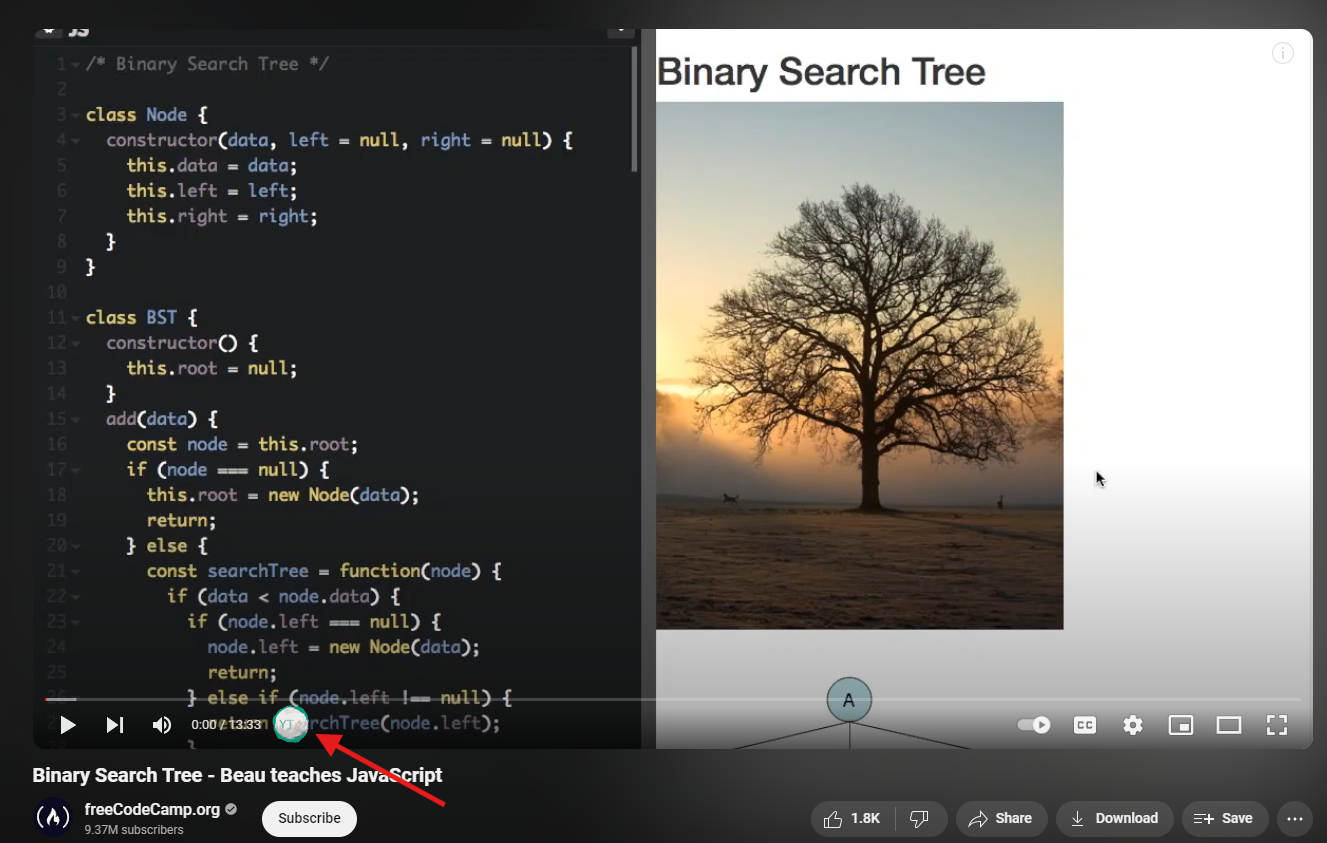Dislike this video
This screenshot has width=1327, height=843.
[919, 818]
